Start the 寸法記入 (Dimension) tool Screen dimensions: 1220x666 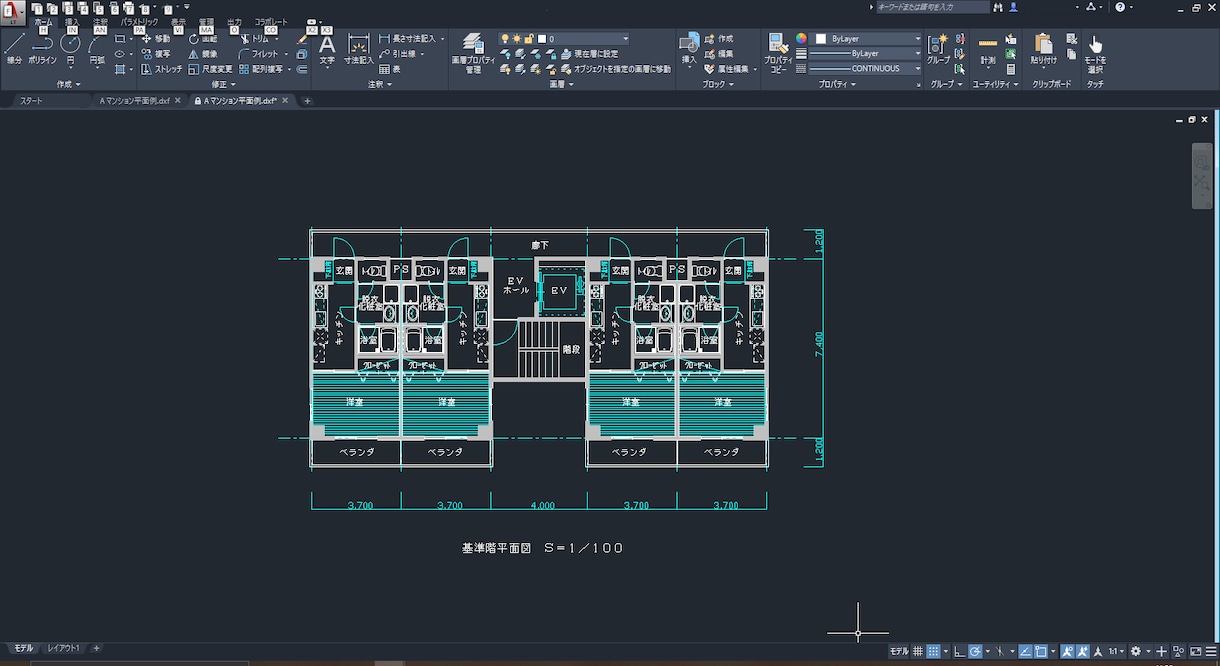[359, 48]
